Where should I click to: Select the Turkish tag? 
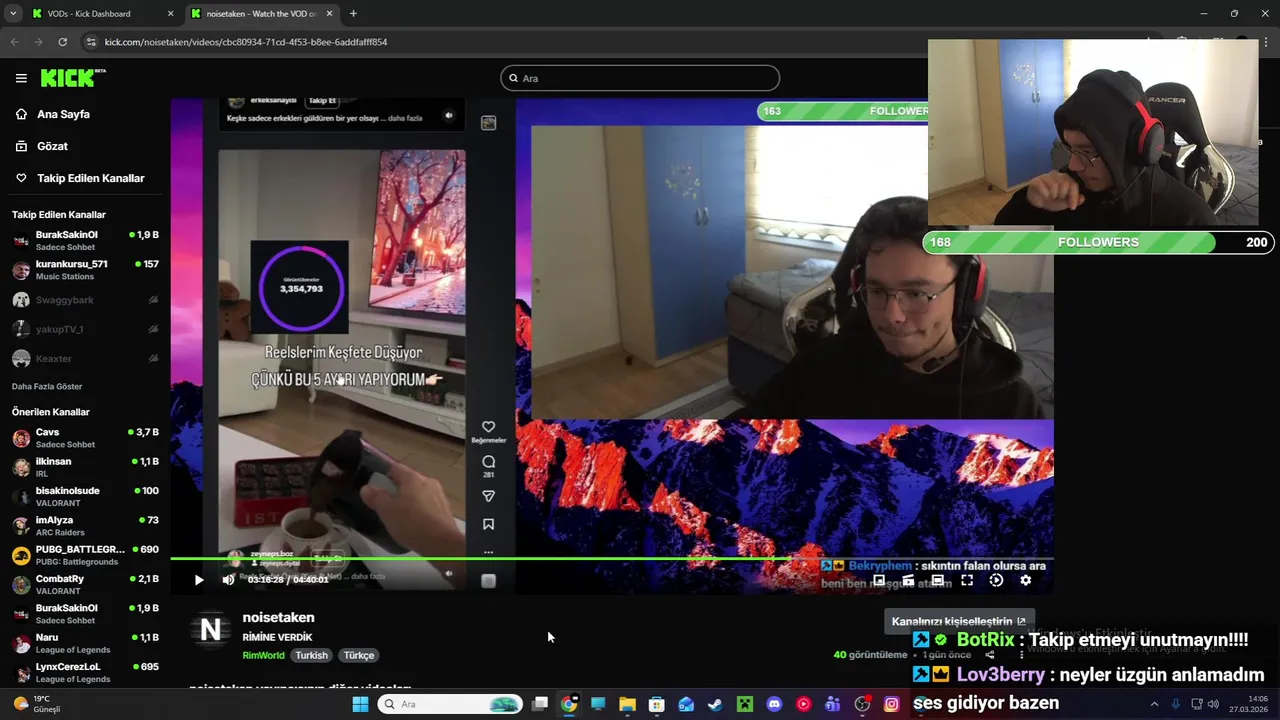click(x=311, y=655)
